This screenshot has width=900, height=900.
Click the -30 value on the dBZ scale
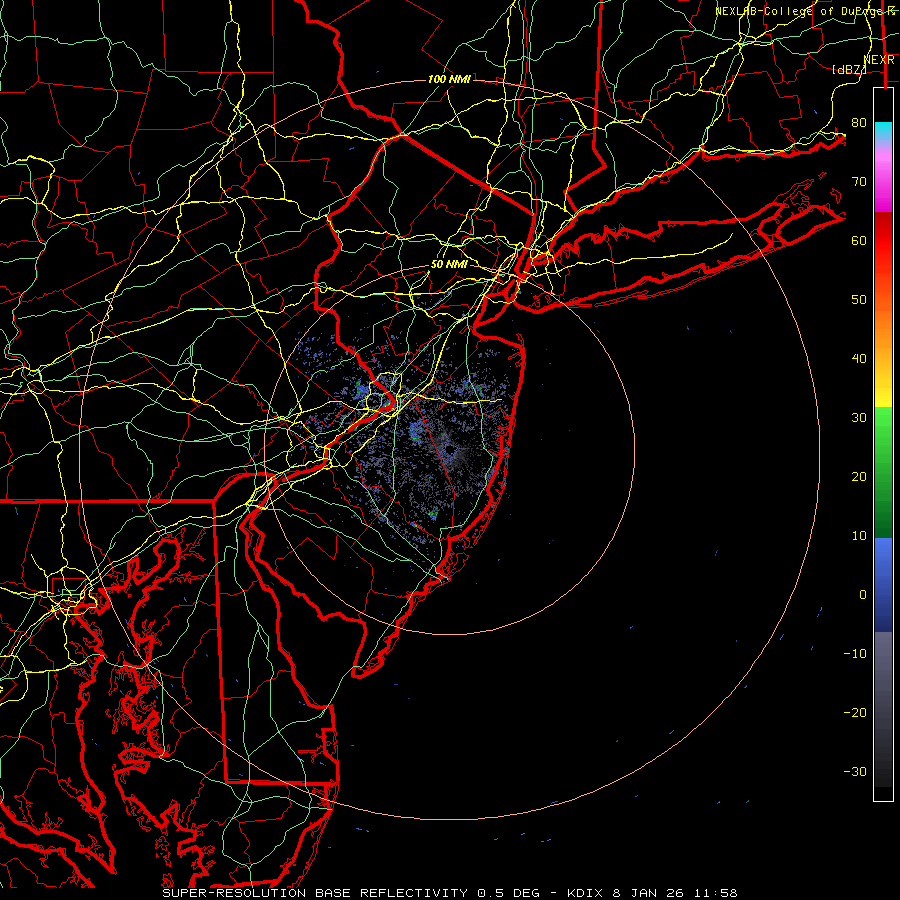pyautogui.click(x=855, y=772)
